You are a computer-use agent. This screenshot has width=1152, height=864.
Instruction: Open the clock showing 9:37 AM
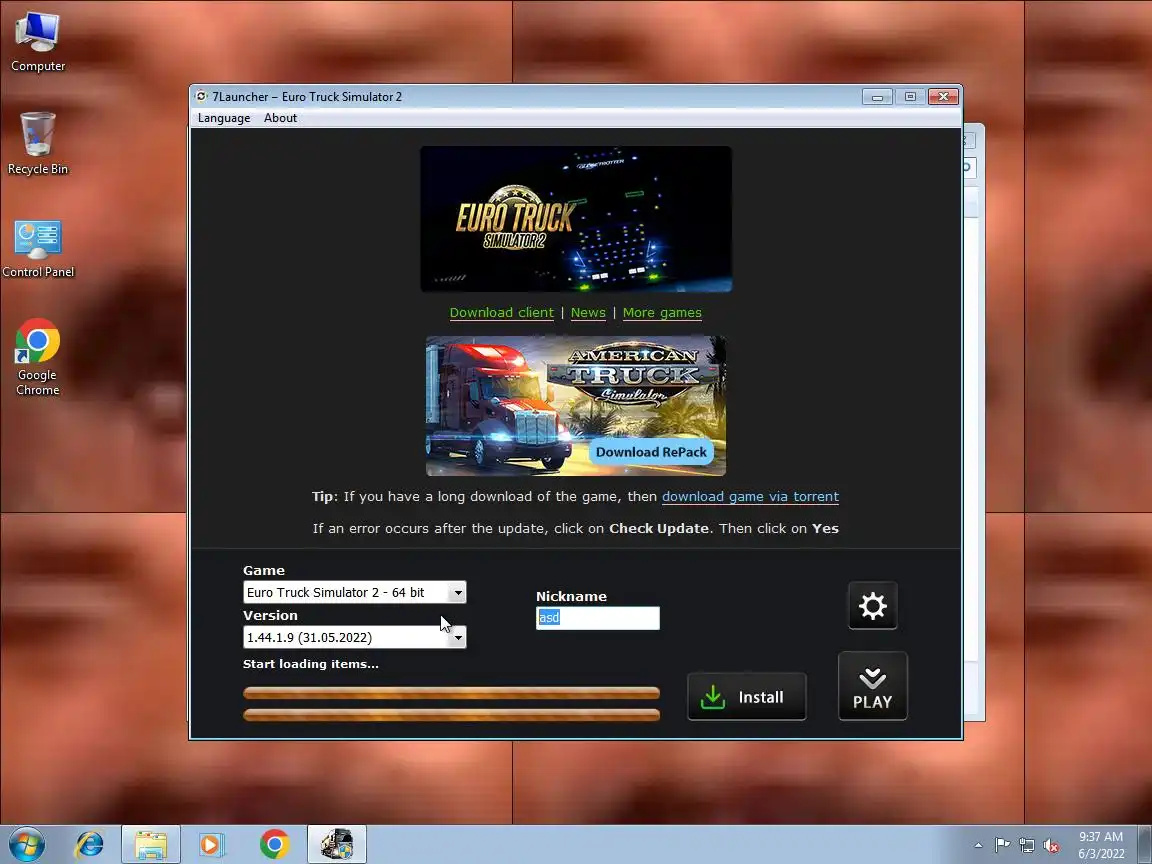[x=1101, y=845]
